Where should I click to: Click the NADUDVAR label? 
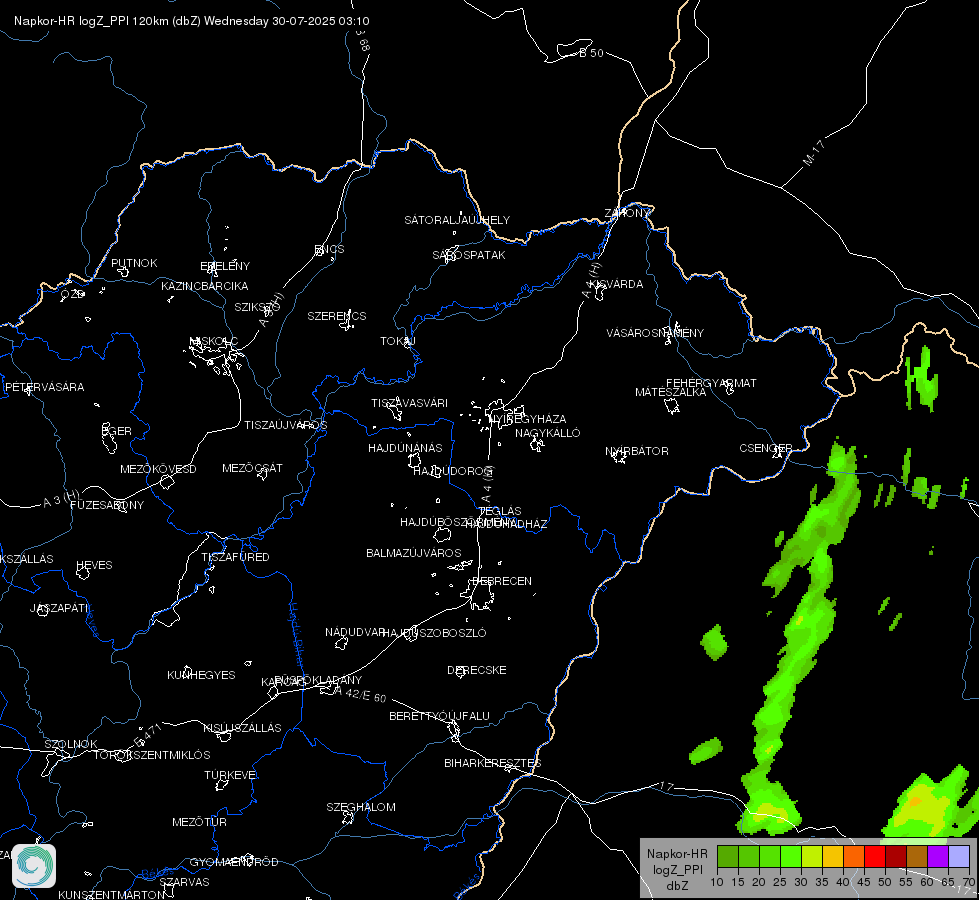pyautogui.click(x=355, y=632)
